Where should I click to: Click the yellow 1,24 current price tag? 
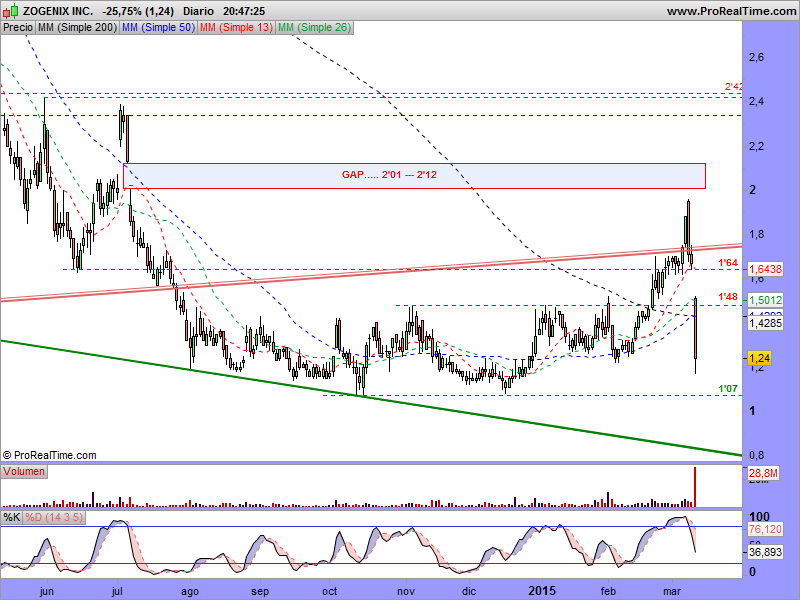pyautogui.click(x=759, y=358)
